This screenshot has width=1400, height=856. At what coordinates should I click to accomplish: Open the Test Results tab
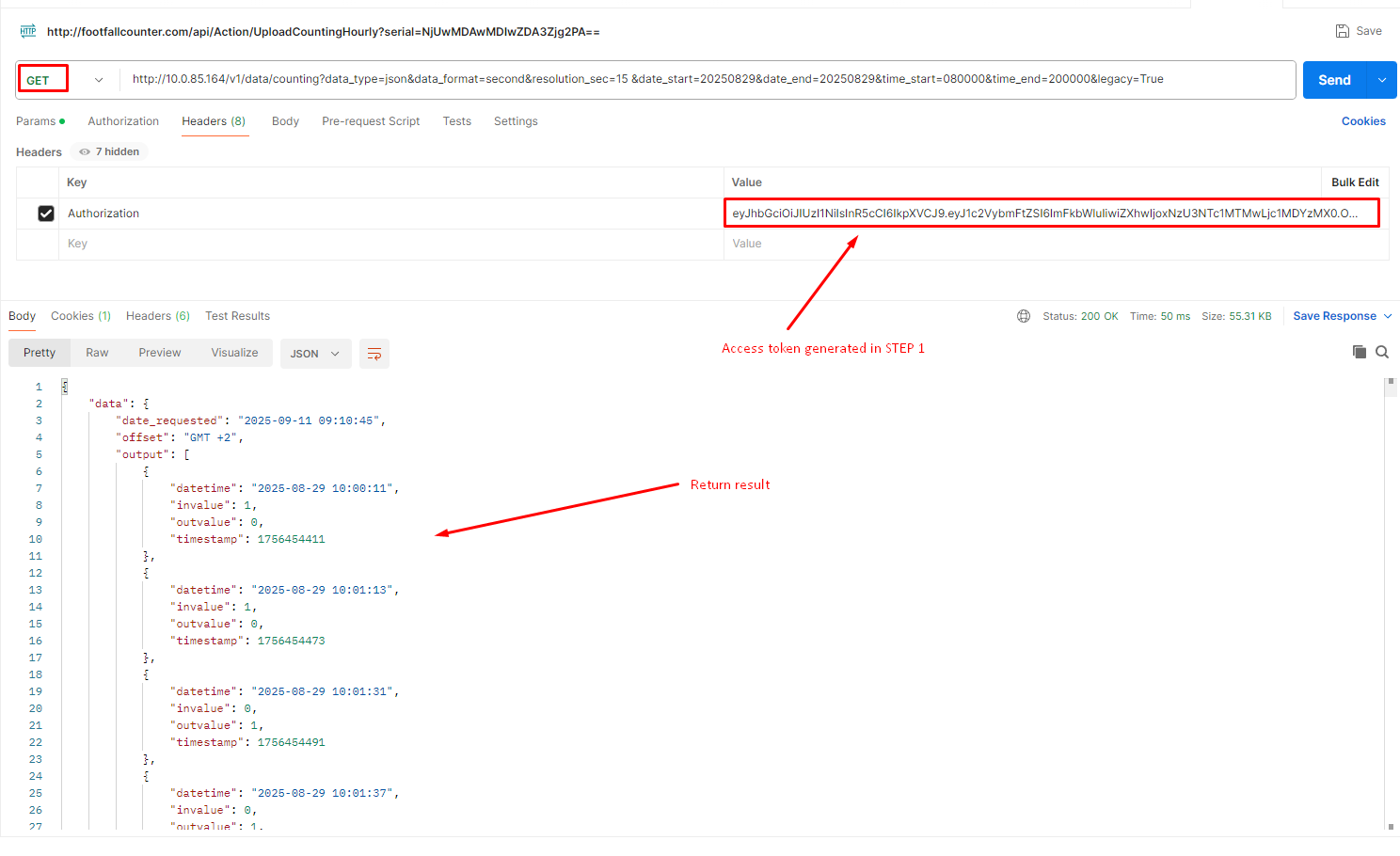click(237, 316)
